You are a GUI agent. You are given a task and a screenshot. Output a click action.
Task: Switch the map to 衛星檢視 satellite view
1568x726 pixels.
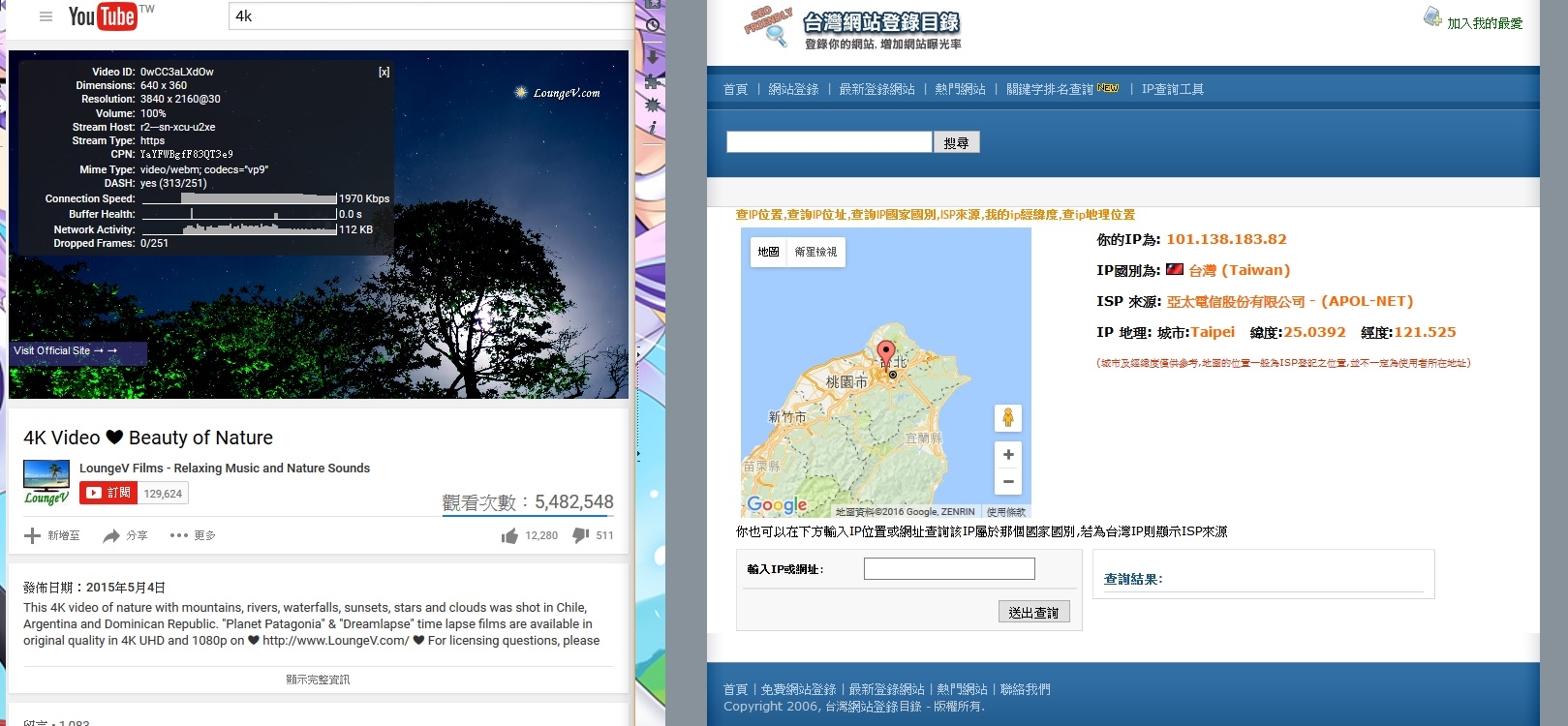pyautogui.click(x=815, y=252)
